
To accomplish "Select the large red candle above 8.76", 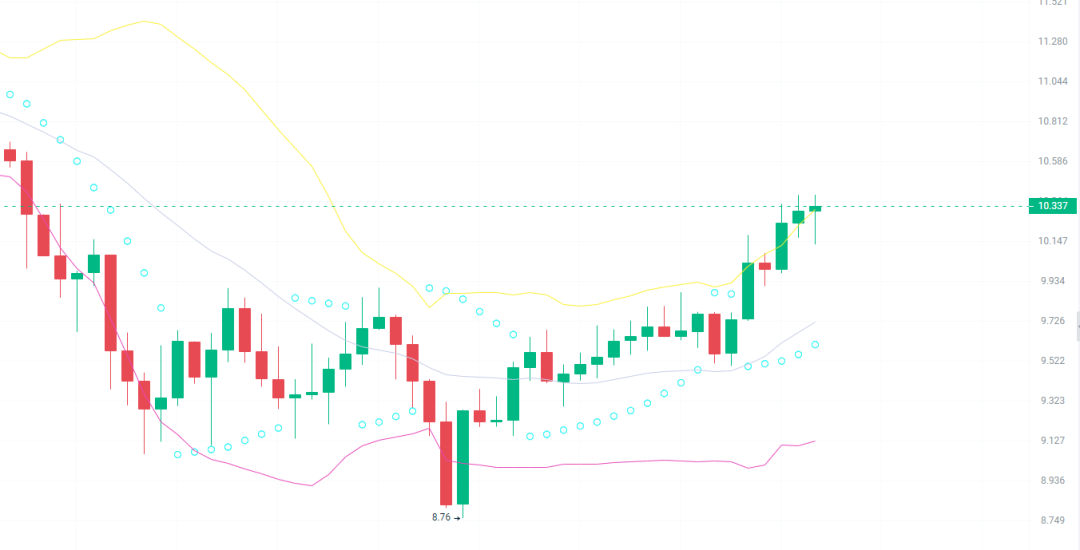I will (446, 462).
